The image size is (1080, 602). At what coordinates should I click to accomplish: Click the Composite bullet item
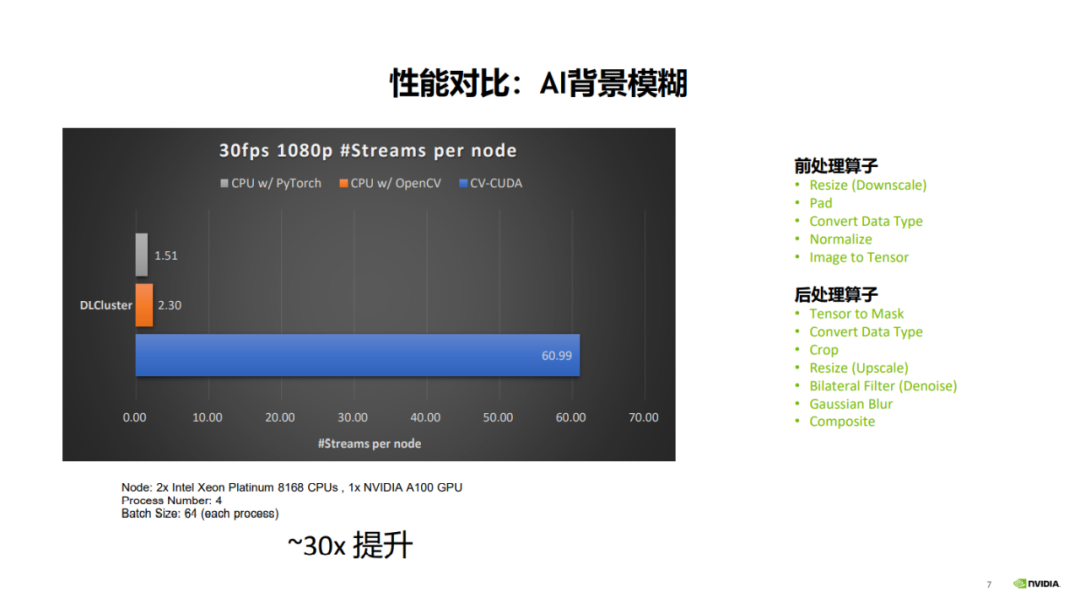(842, 422)
